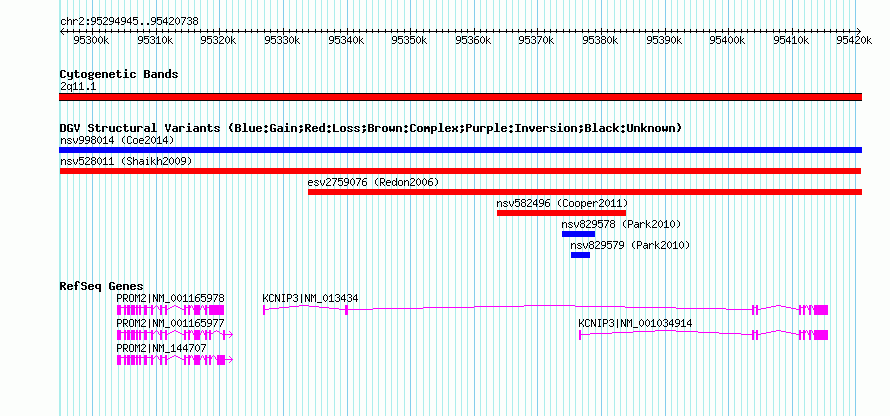This screenshot has height=416, width=890.
Task: Select the KCNIP3 NM_013434 transcript glyph
Action: coord(545,309)
